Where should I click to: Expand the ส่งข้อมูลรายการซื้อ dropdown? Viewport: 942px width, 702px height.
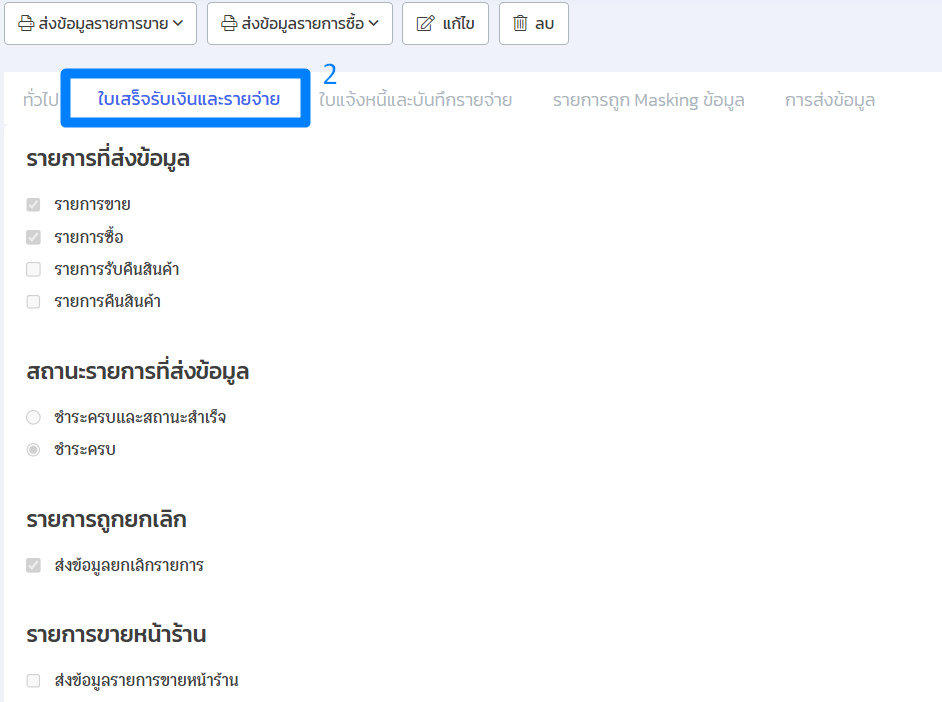click(x=373, y=25)
